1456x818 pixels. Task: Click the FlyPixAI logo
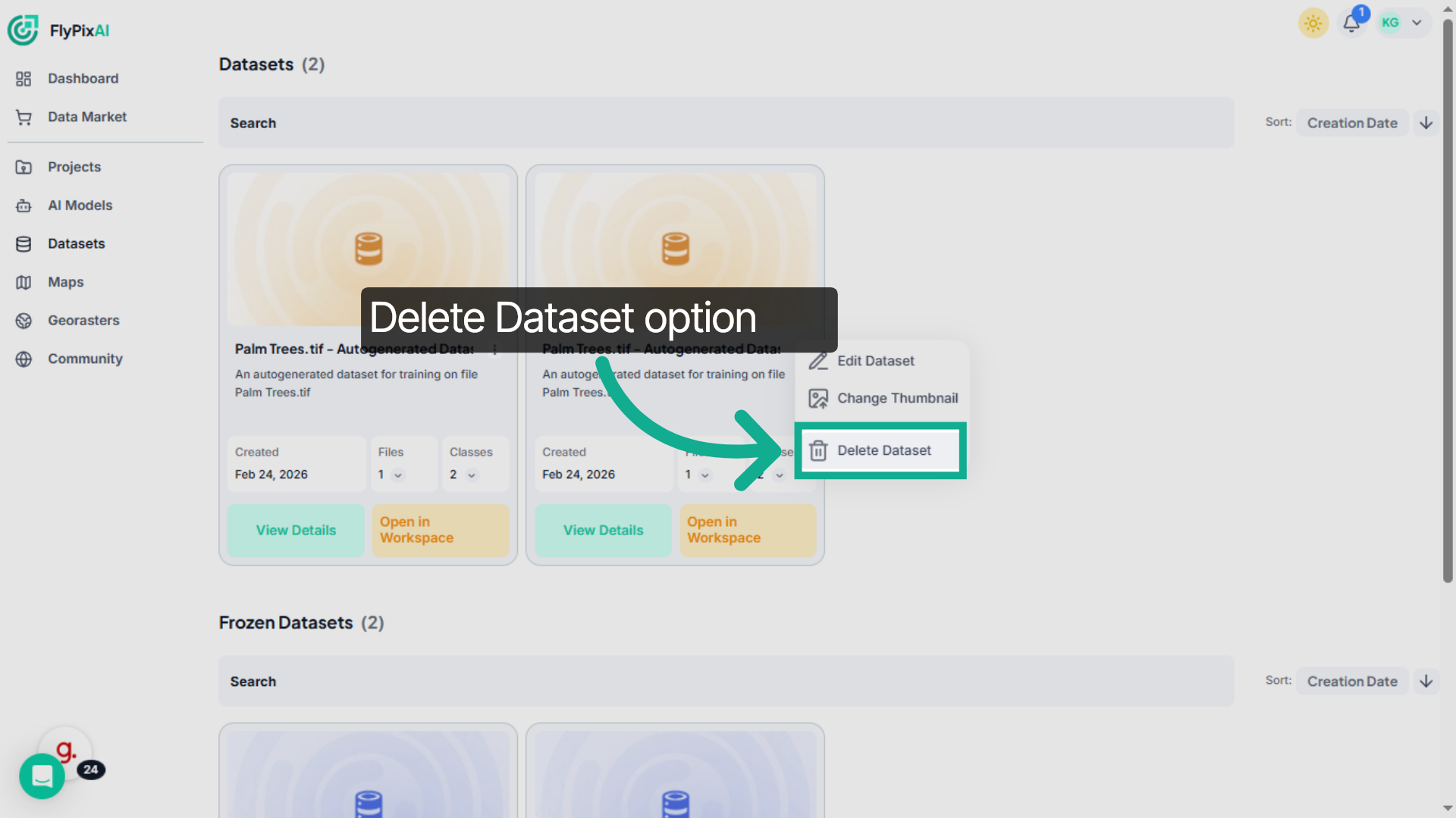(58, 30)
